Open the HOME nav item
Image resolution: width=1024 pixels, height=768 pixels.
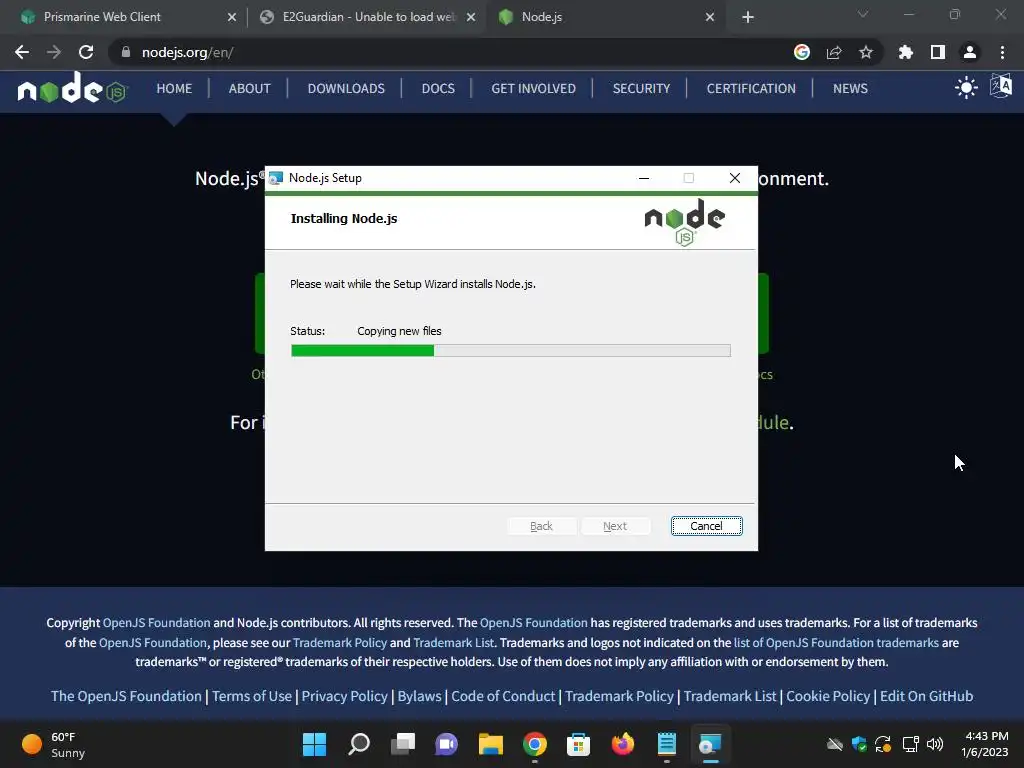[174, 88]
